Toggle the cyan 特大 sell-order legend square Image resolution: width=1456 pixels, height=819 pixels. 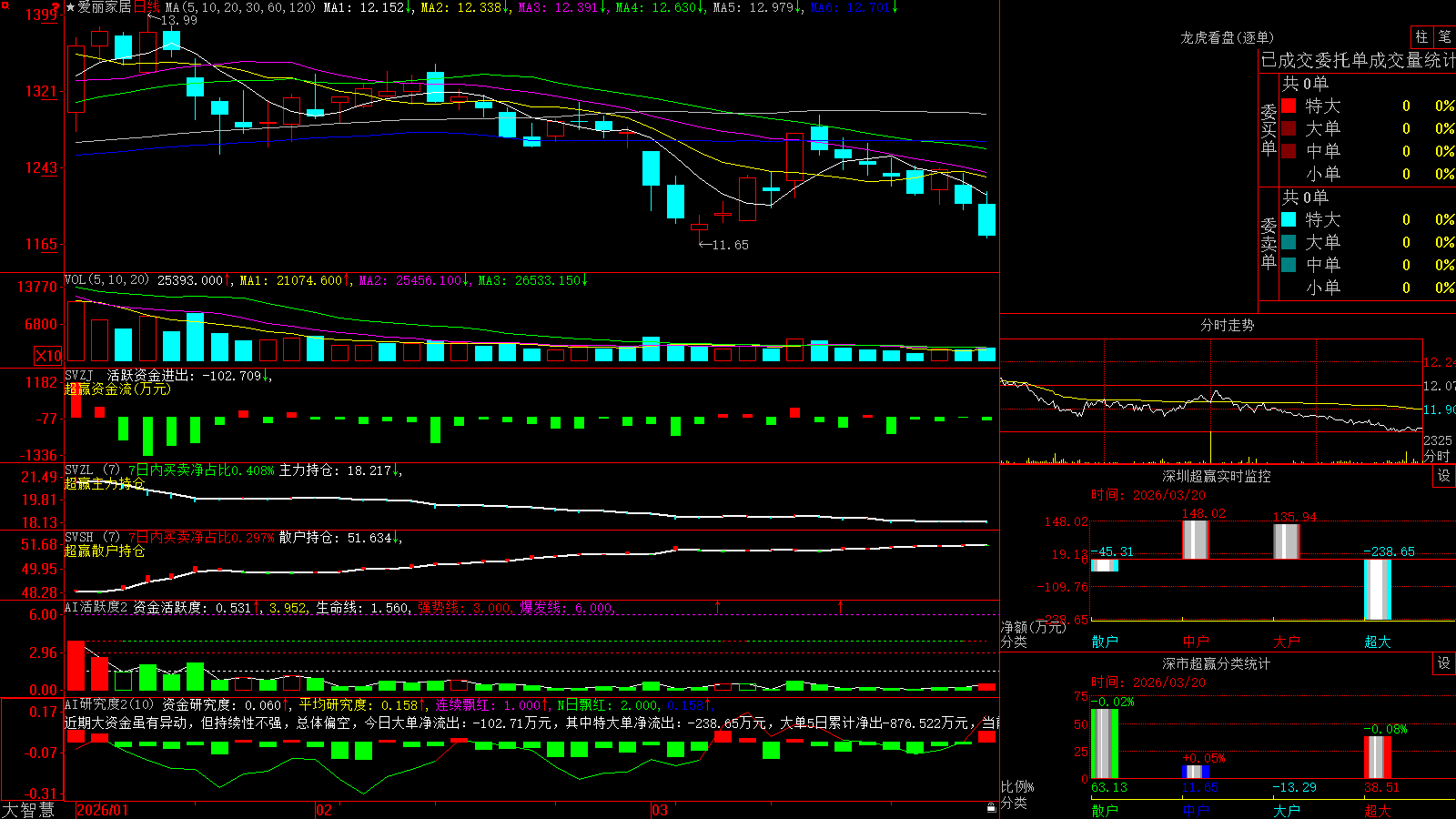click(1289, 219)
